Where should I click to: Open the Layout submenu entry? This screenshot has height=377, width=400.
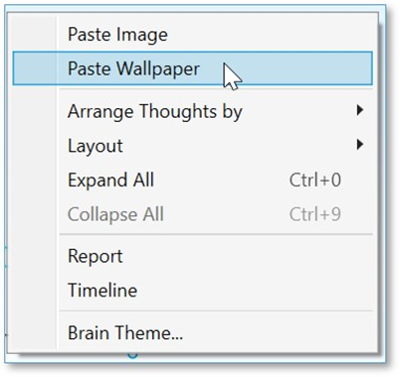[x=192, y=145]
